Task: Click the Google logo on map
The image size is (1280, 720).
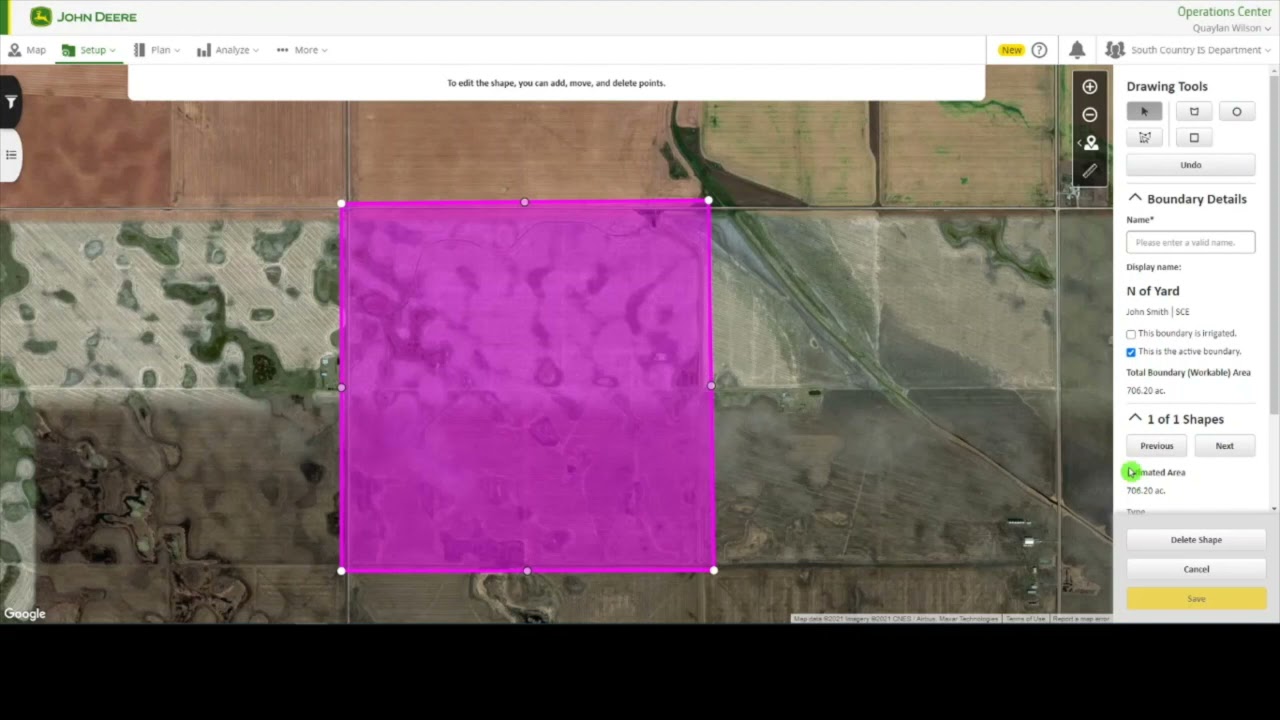Action: [x=25, y=614]
